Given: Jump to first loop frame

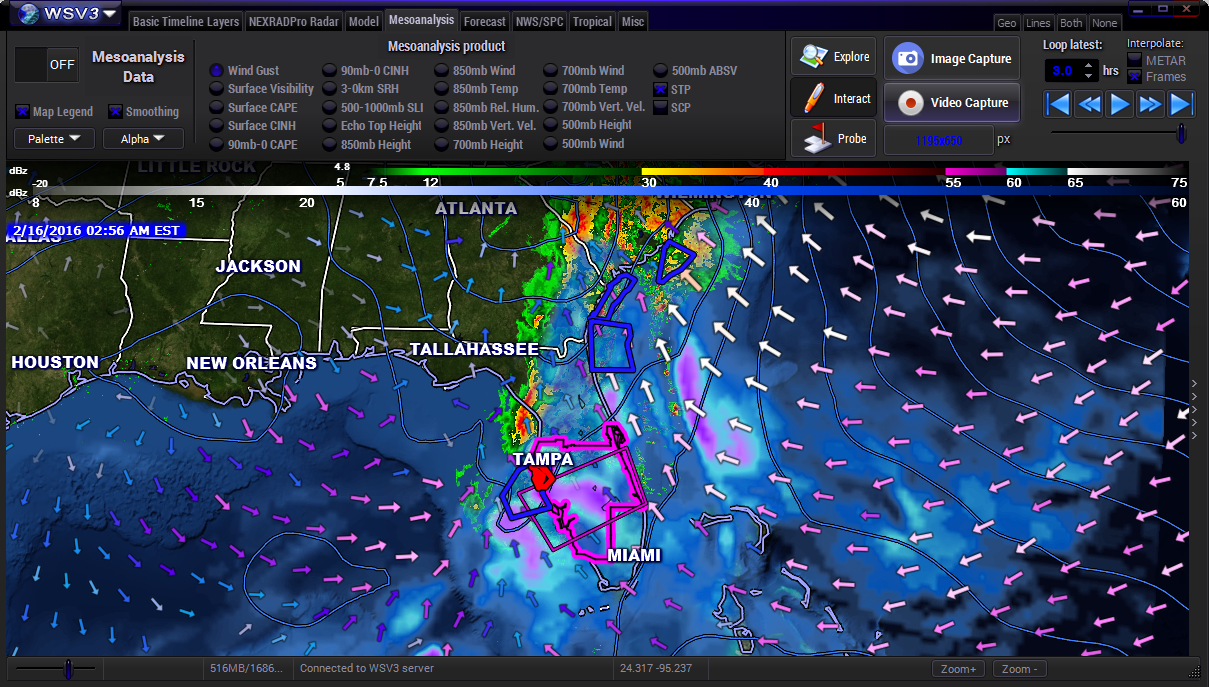Looking at the screenshot, I should [1058, 103].
